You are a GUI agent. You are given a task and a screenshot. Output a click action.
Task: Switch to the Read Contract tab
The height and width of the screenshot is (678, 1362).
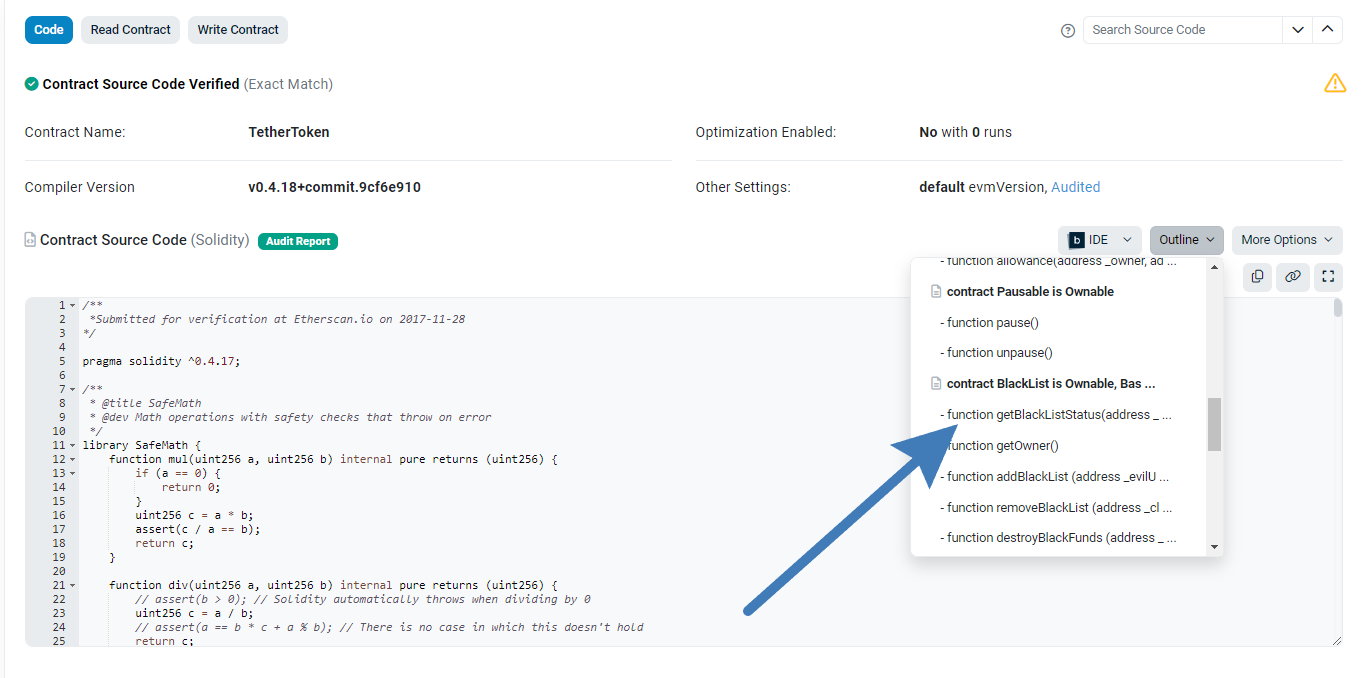130,30
